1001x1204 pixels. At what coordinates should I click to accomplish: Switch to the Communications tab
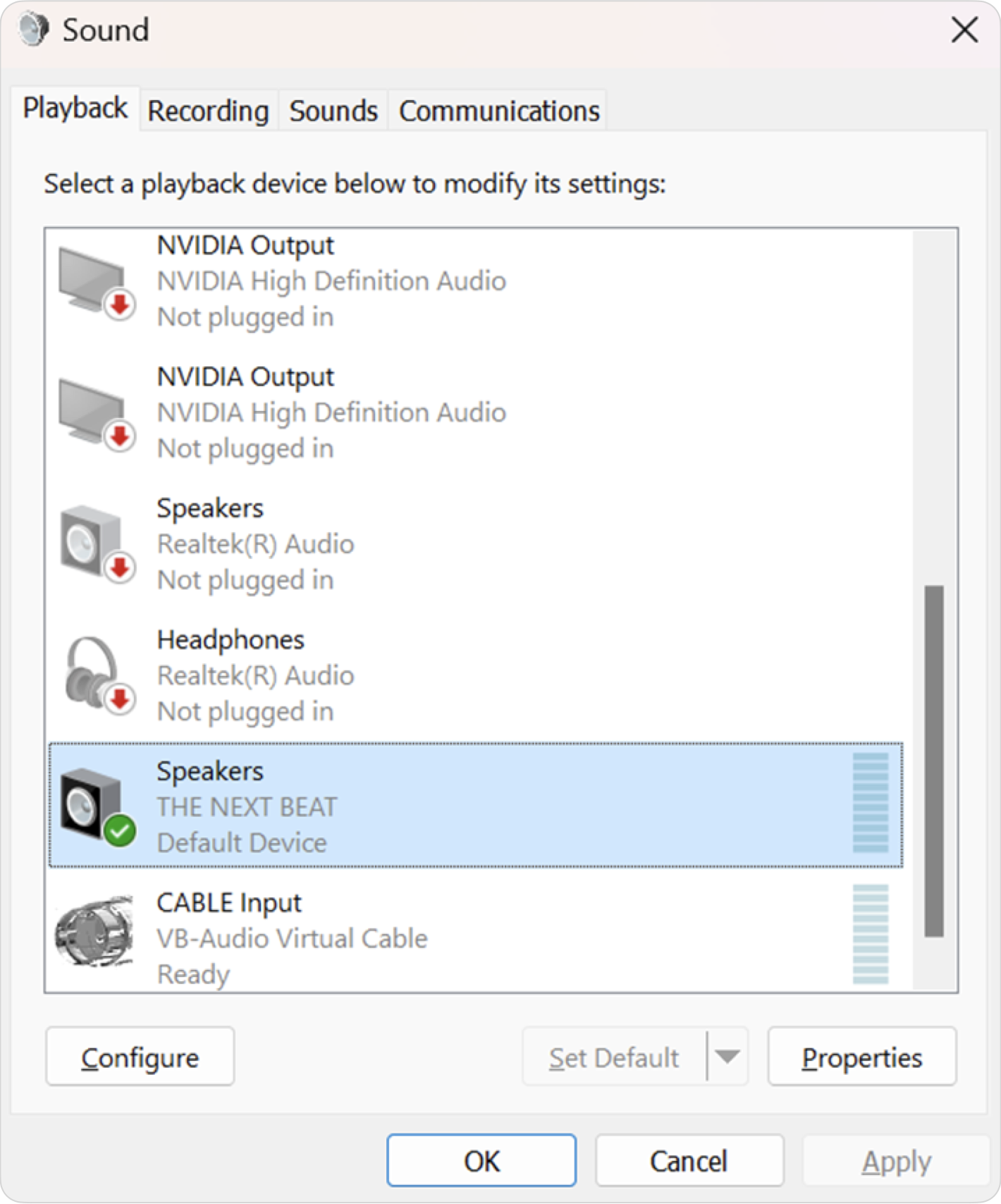[499, 111]
